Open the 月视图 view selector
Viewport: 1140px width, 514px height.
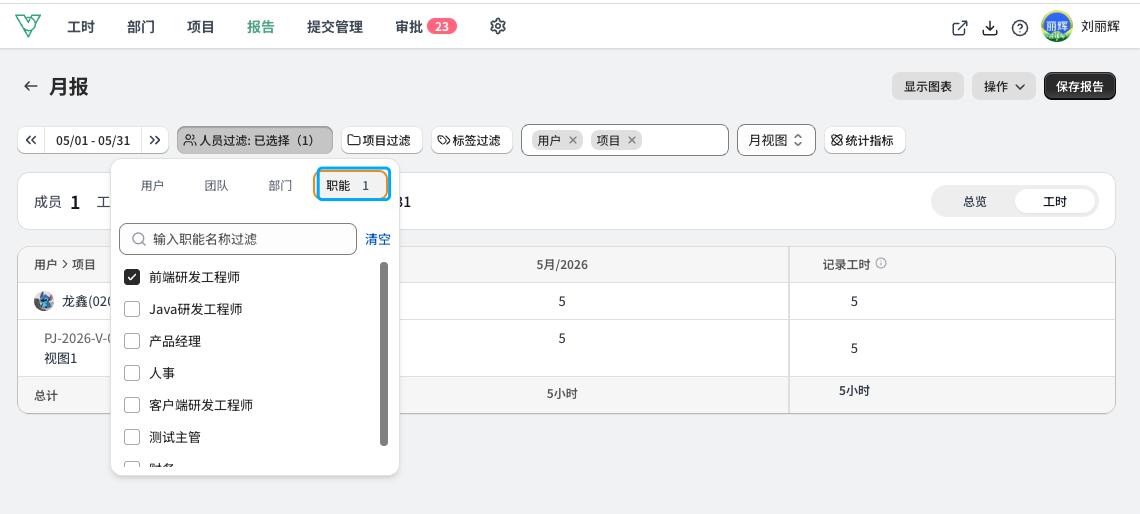pos(776,140)
